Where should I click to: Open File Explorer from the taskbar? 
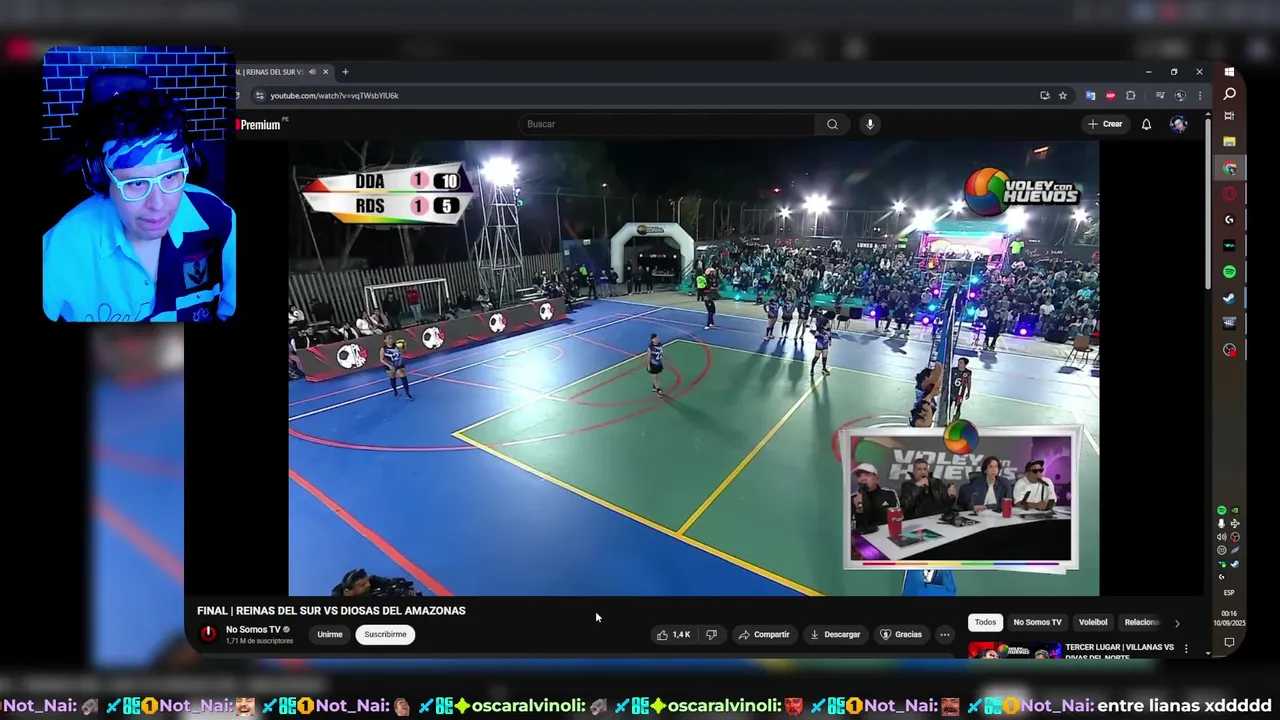point(1229,141)
